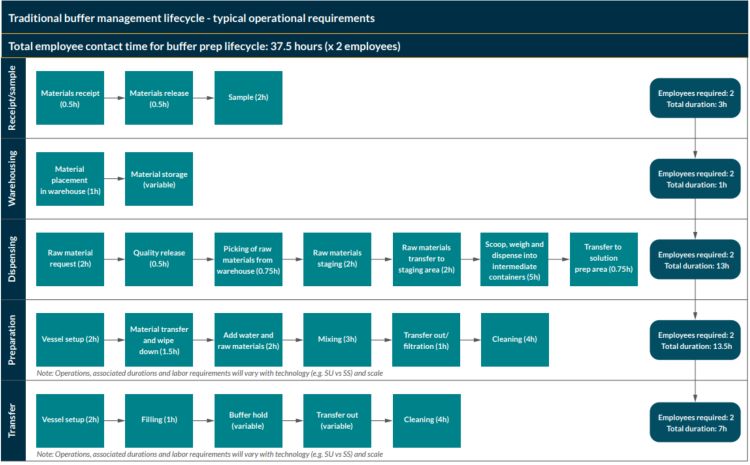The width and height of the screenshot is (750, 465).
Task: Select the Materials release (0.5h) step
Action: click(x=159, y=98)
